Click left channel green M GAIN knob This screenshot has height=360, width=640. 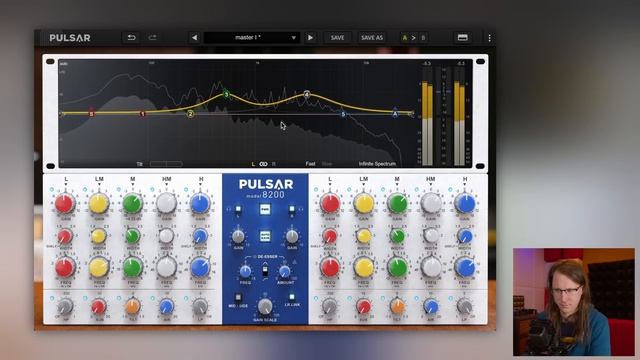click(x=133, y=204)
